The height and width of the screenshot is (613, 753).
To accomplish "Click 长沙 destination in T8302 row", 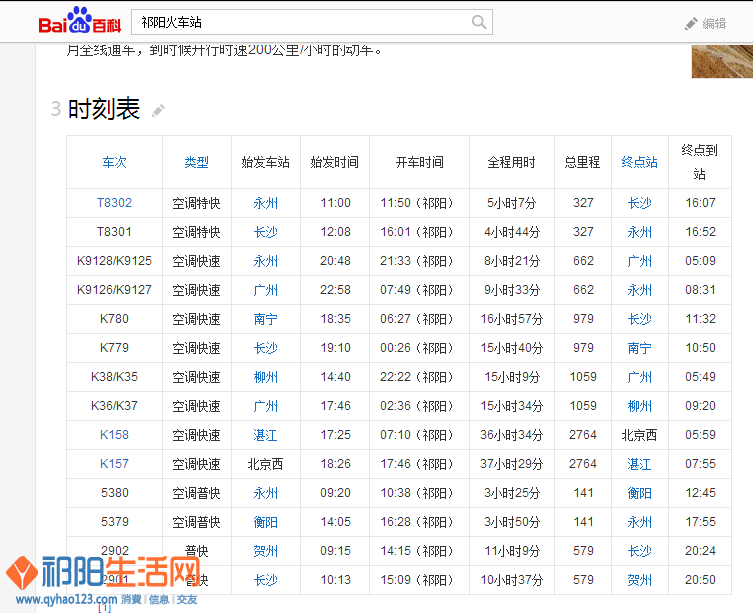I will coord(640,203).
